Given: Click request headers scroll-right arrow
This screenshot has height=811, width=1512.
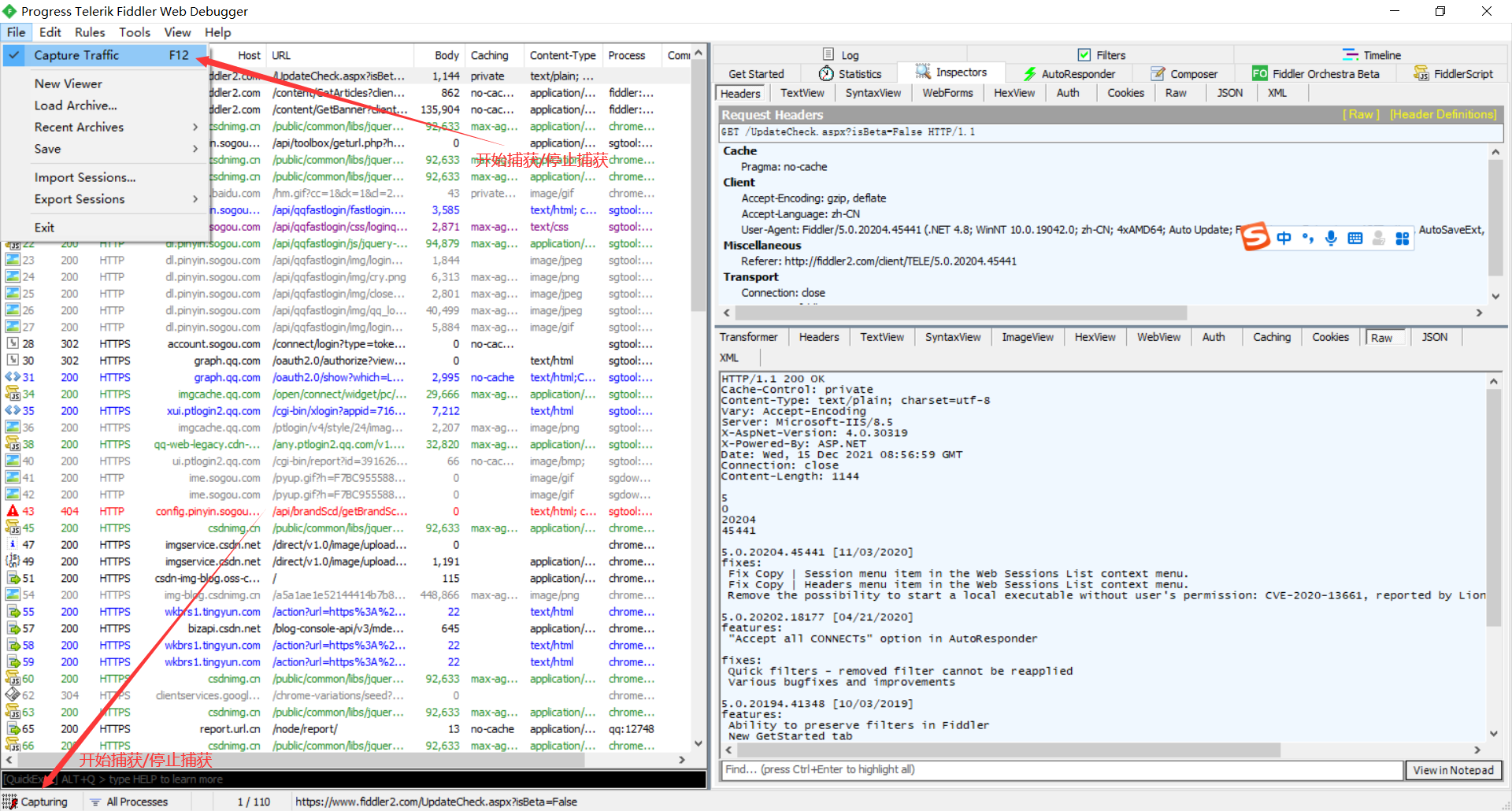Looking at the screenshot, I should 1479,313.
